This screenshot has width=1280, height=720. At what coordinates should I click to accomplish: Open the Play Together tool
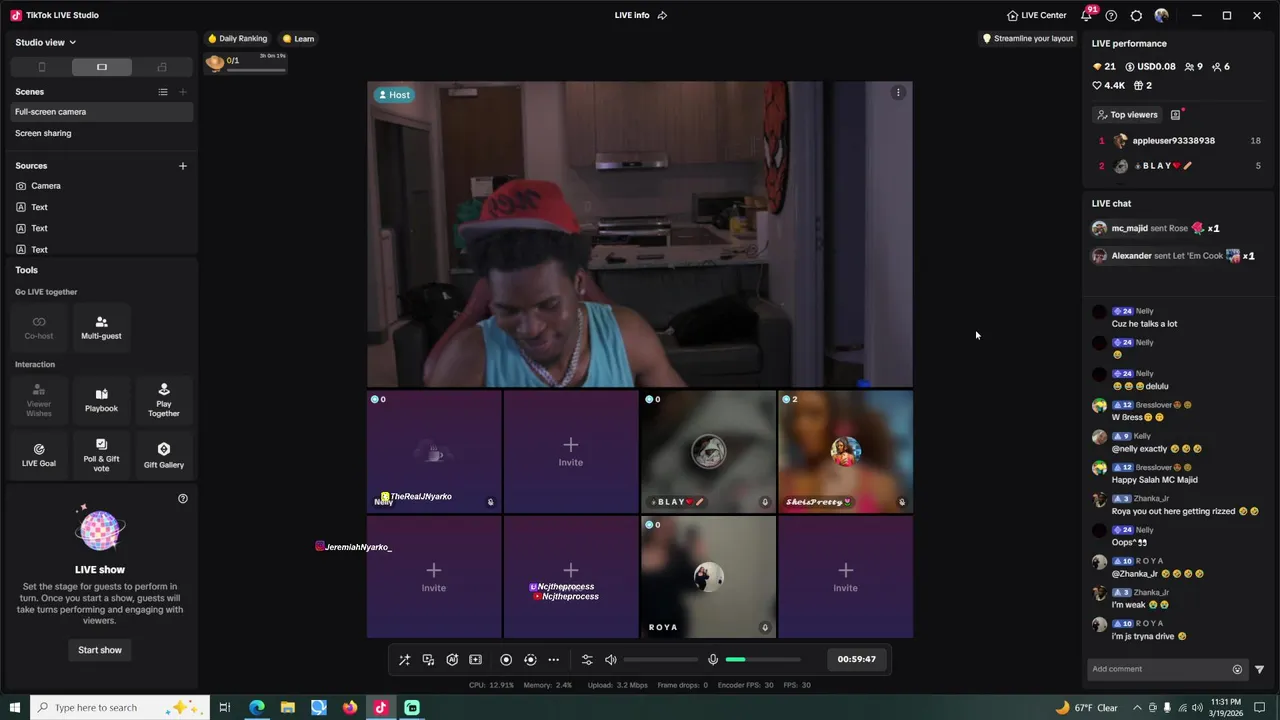point(164,400)
